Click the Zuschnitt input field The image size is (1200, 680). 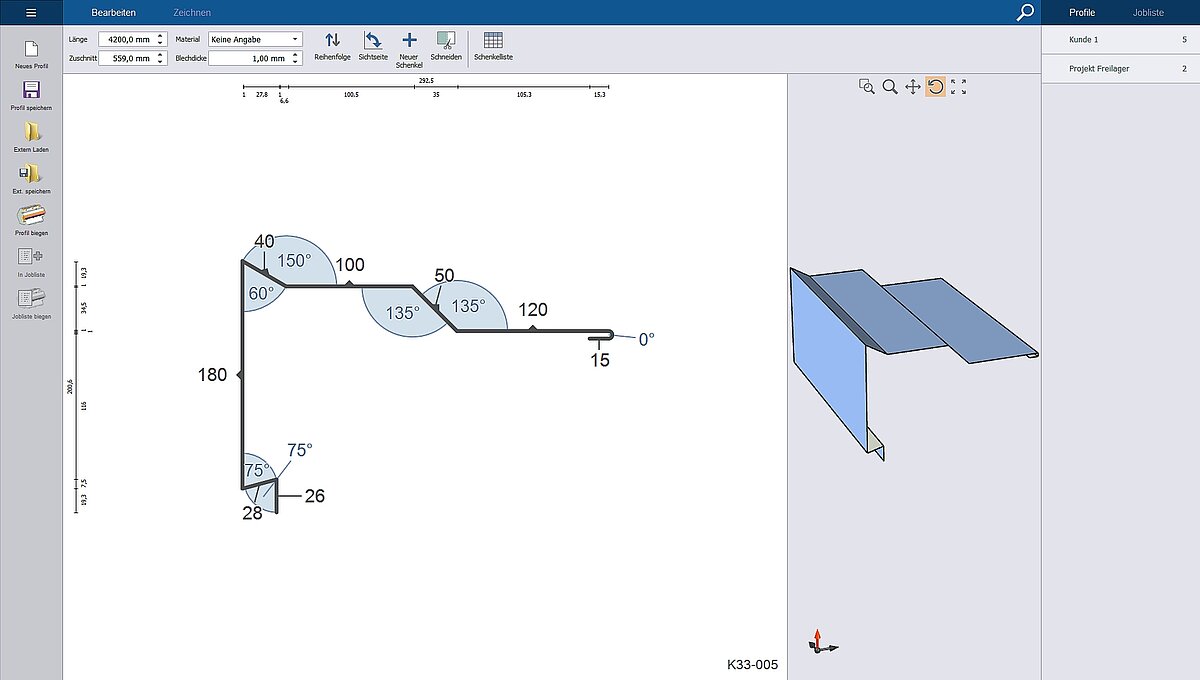[x=126, y=58]
